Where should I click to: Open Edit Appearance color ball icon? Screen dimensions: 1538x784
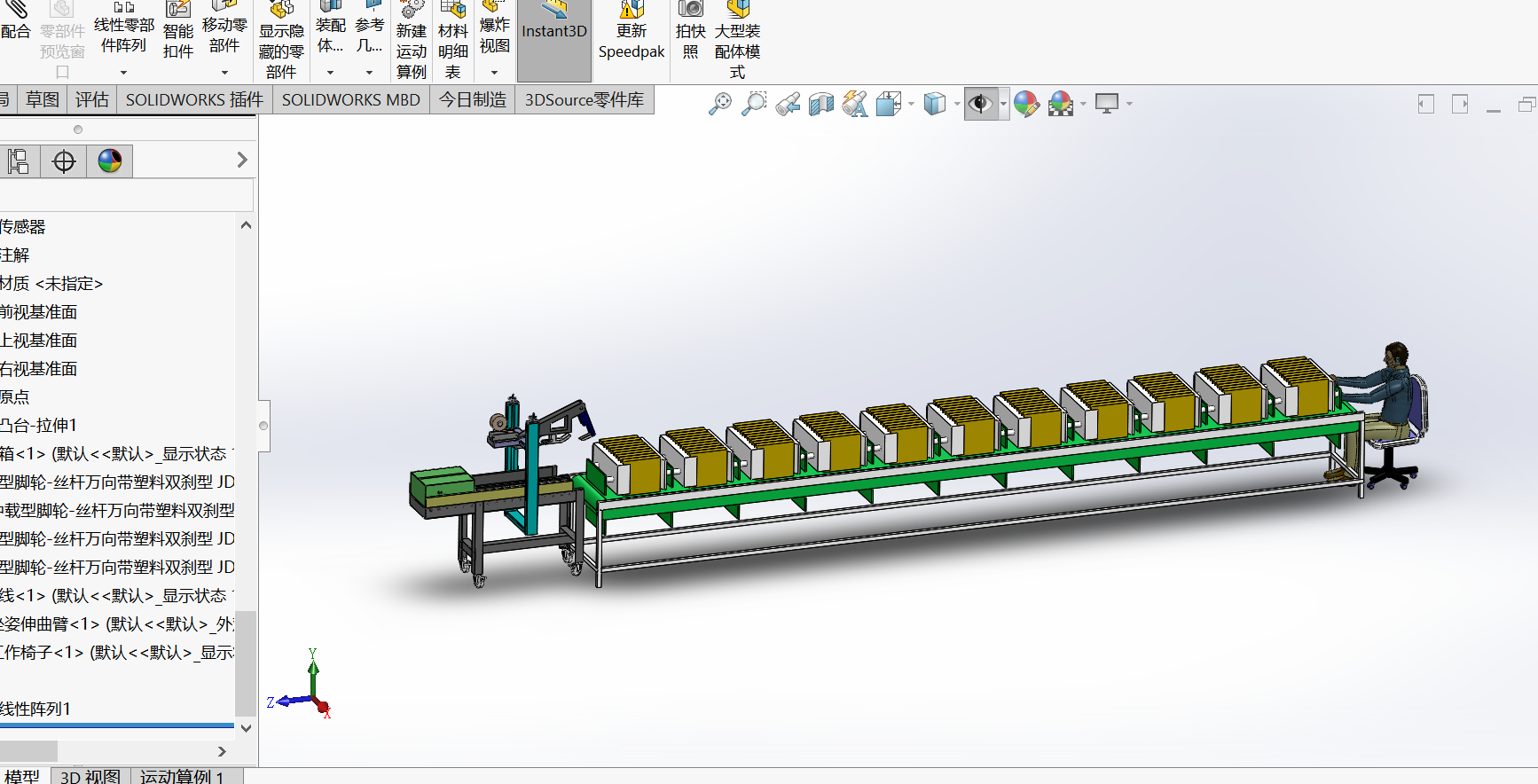click(x=1026, y=104)
